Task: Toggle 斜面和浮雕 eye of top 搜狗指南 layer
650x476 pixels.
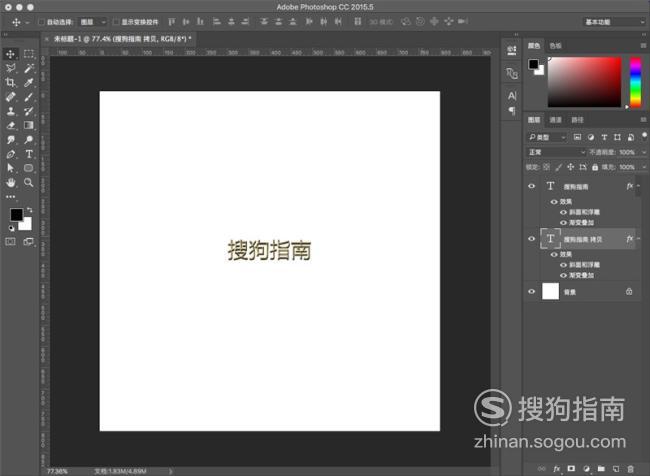Action: (563, 212)
